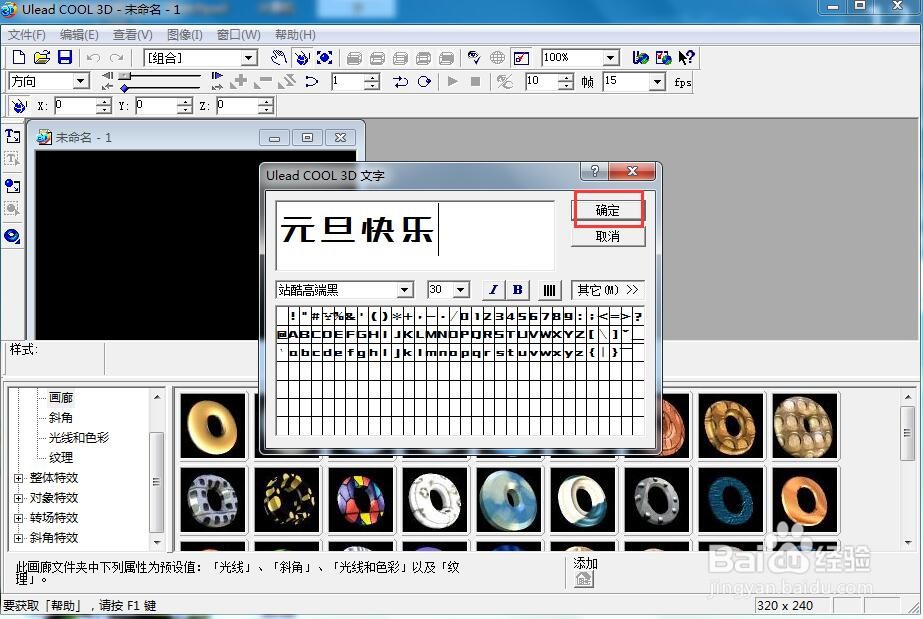Click the 确定 button

click(x=608, y=210)
